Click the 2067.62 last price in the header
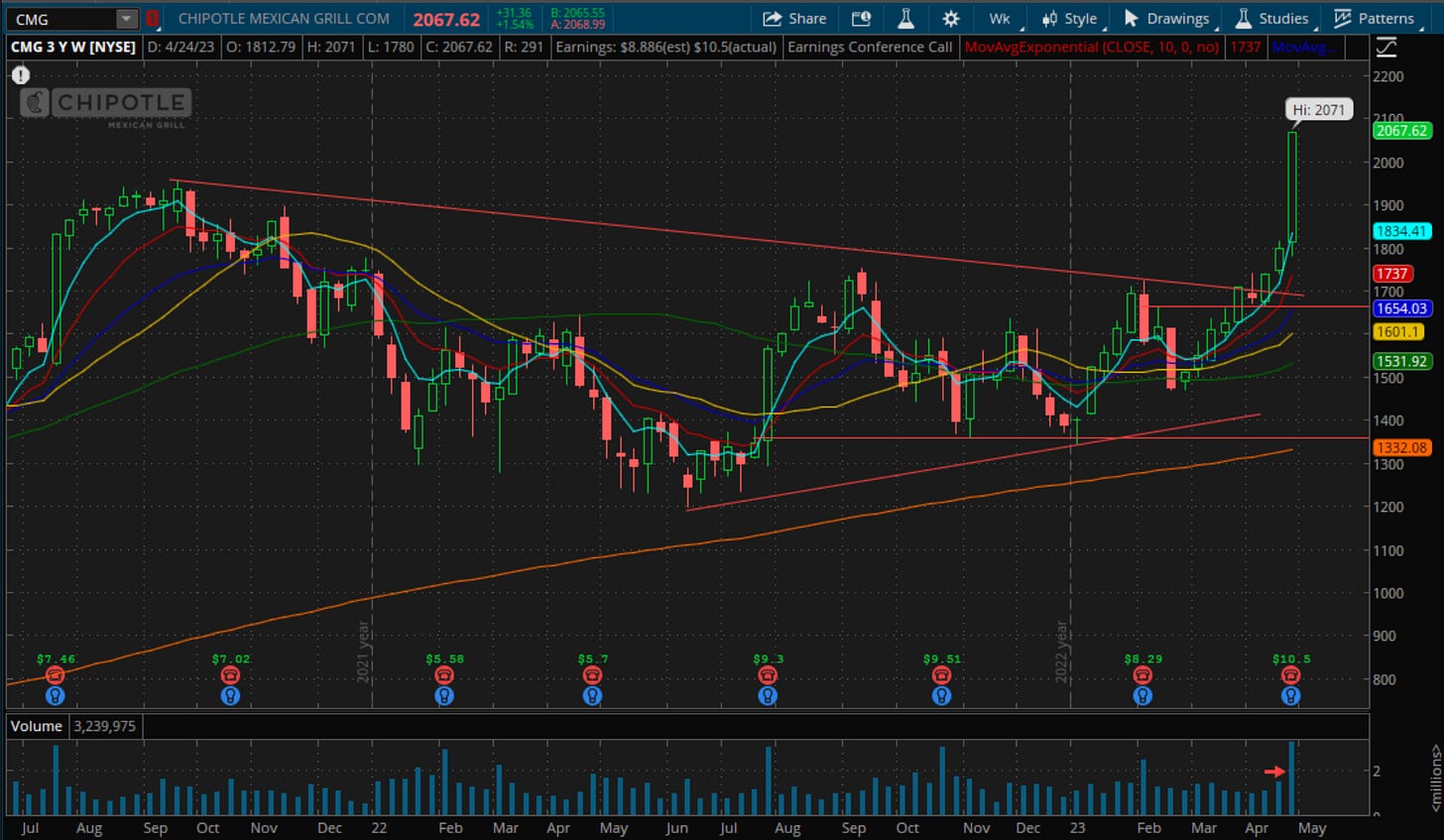Viewport: 1444px width, 840px height. click(x=446, y=19)
